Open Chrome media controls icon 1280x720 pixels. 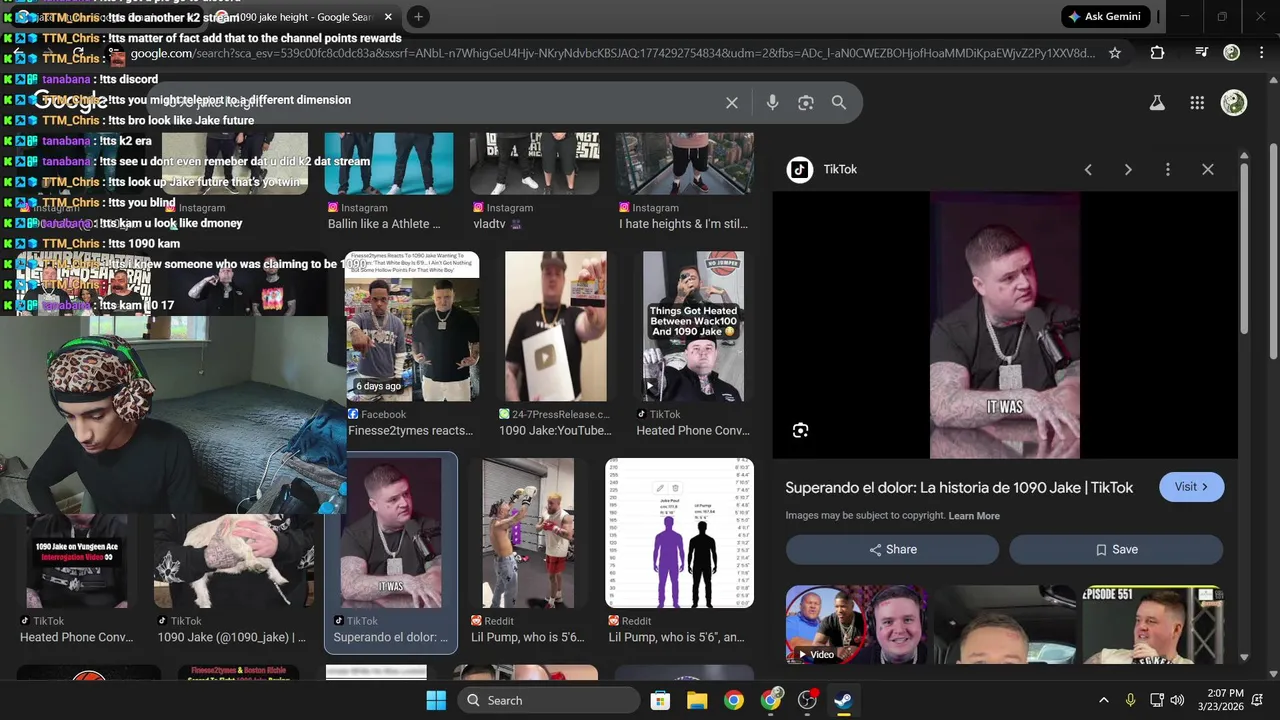pos(1202,52)
